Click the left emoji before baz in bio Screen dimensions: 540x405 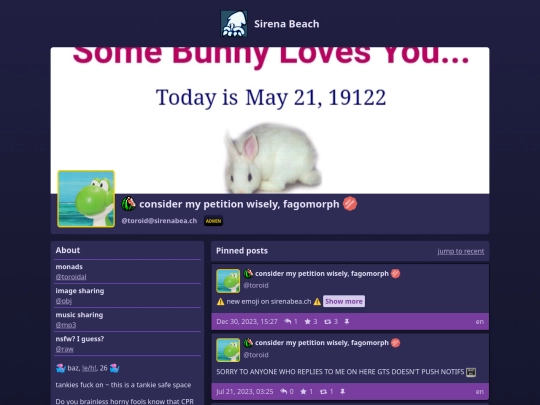[61, 368]
